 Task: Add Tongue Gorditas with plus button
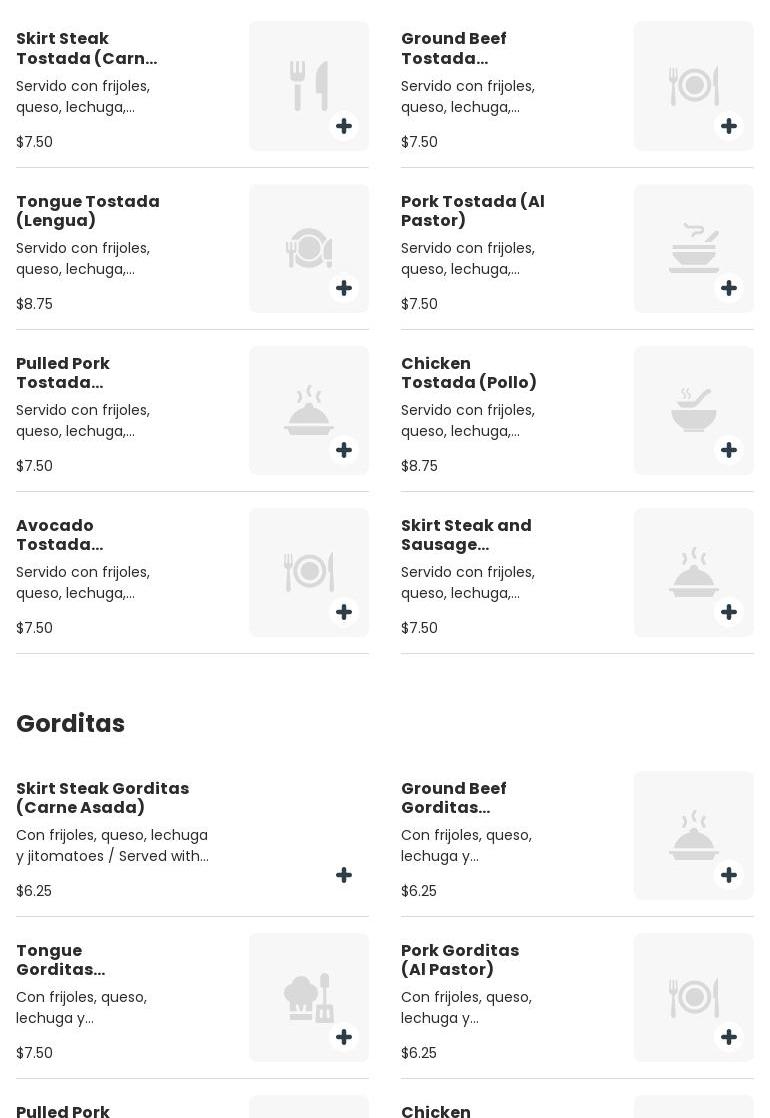(344, 1037)
